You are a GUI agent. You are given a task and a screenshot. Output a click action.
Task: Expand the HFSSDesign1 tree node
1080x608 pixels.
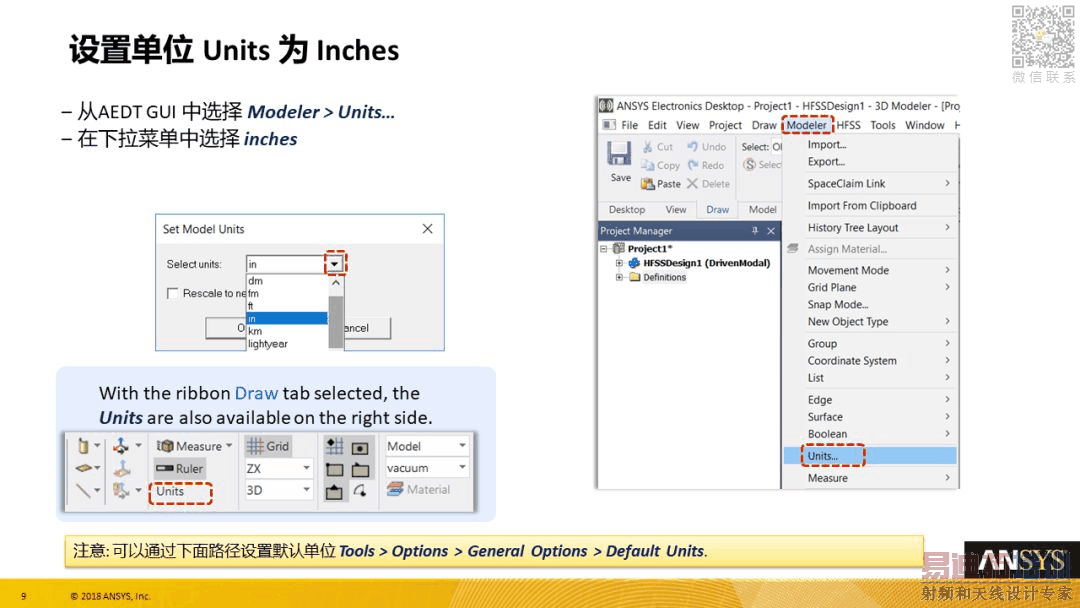[619, 263]
